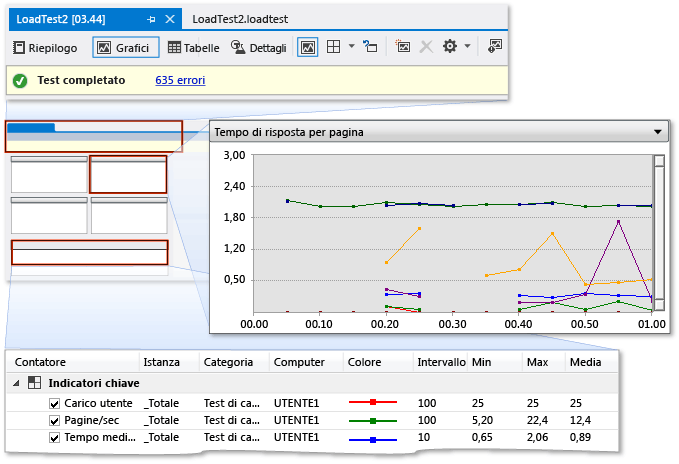The height and width of the screenshot is (464, 679).
Task: Open the Tabelle view
Action: (193, 47)
